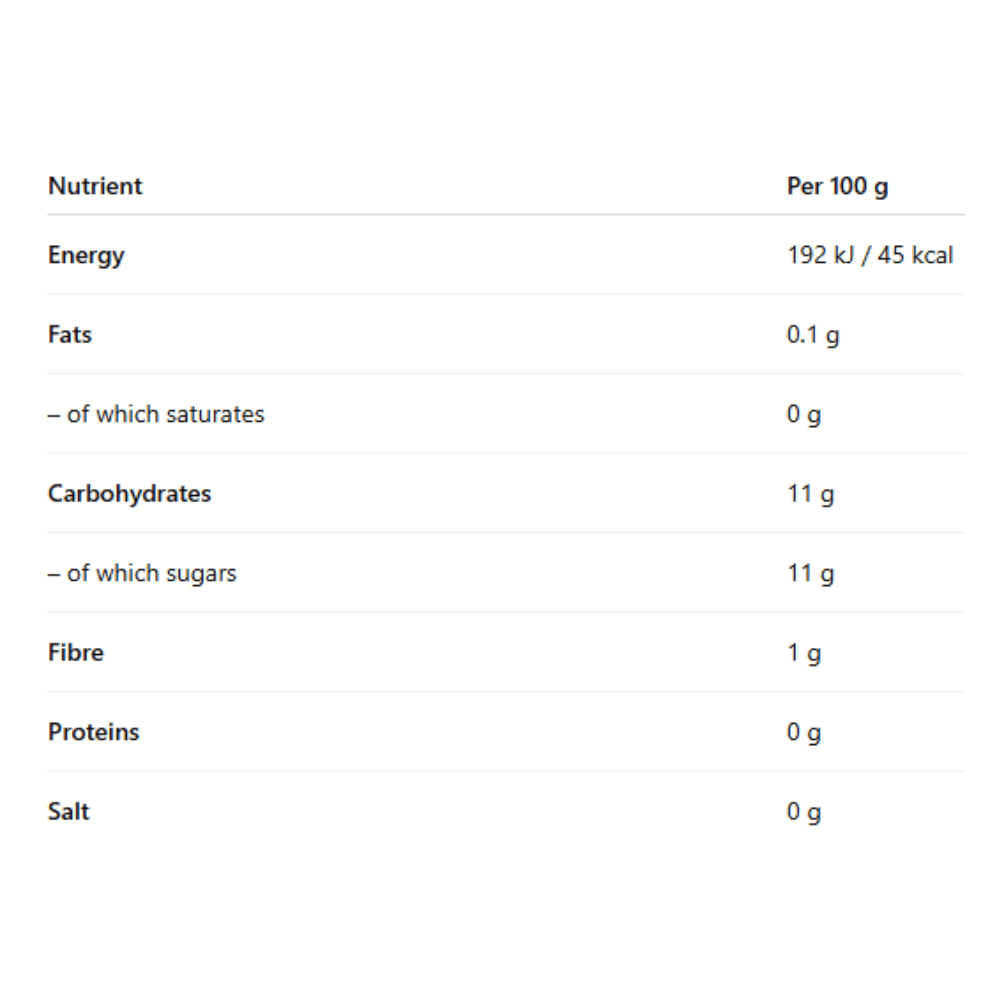
Task: Click the Nutrient column header
Action: (95, 186)
